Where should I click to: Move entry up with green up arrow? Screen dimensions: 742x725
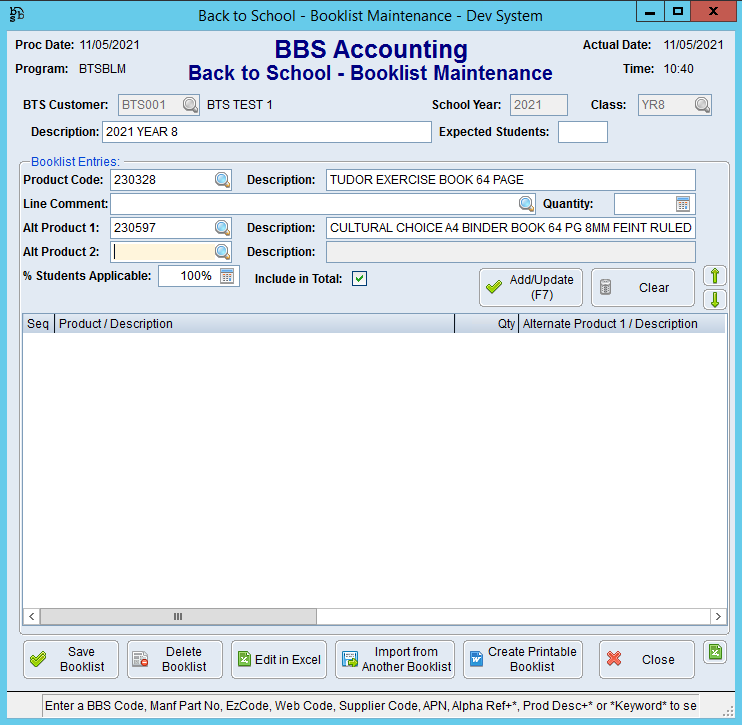coord(715,276)
